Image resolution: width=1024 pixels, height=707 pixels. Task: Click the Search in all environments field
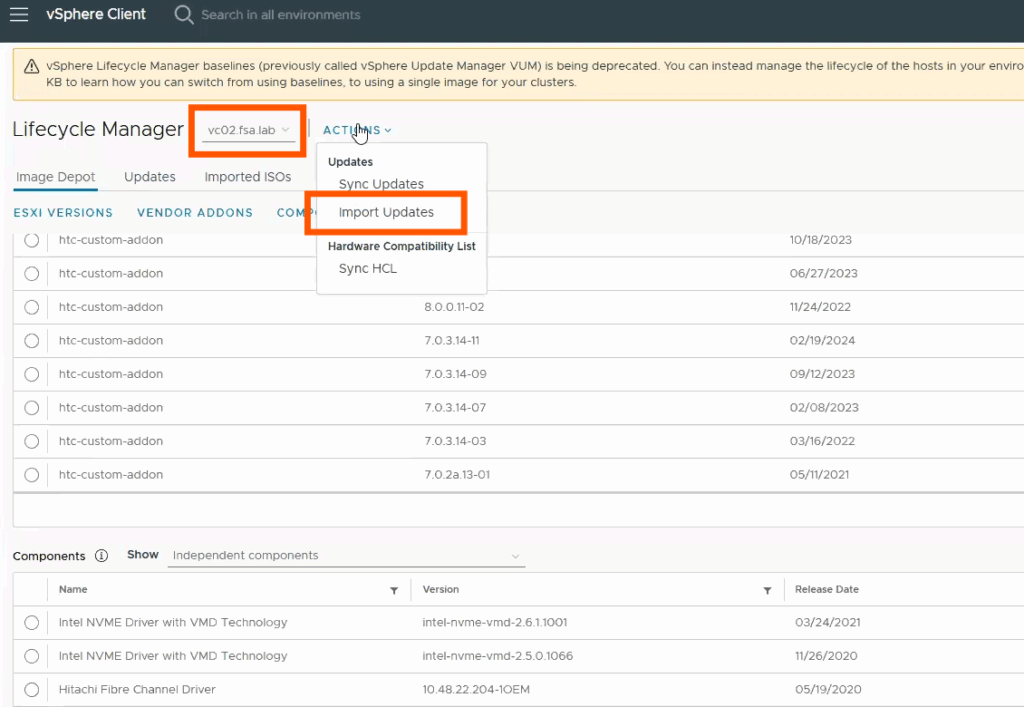(x=281, y=15)
